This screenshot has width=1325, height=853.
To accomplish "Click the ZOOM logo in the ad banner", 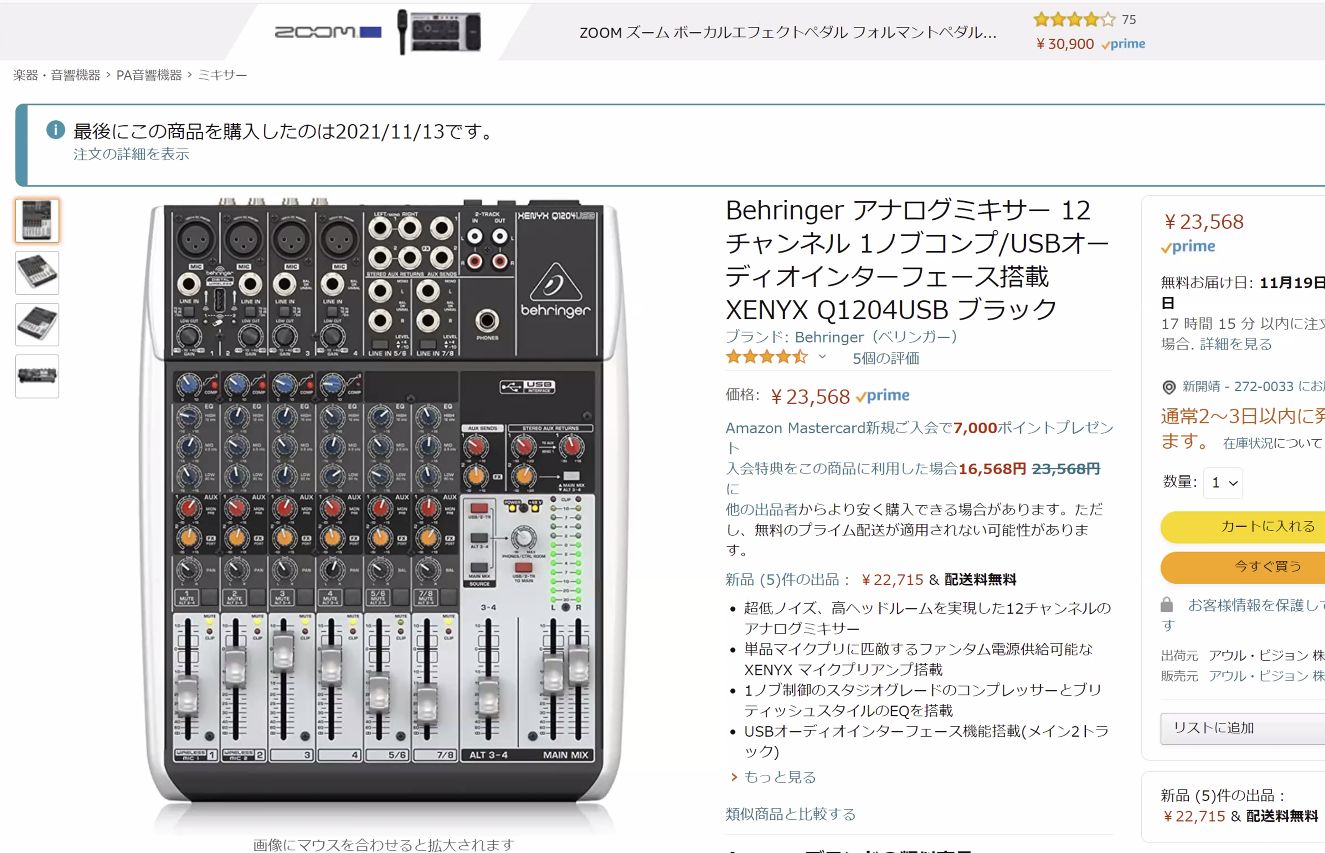I will (329, 32).
